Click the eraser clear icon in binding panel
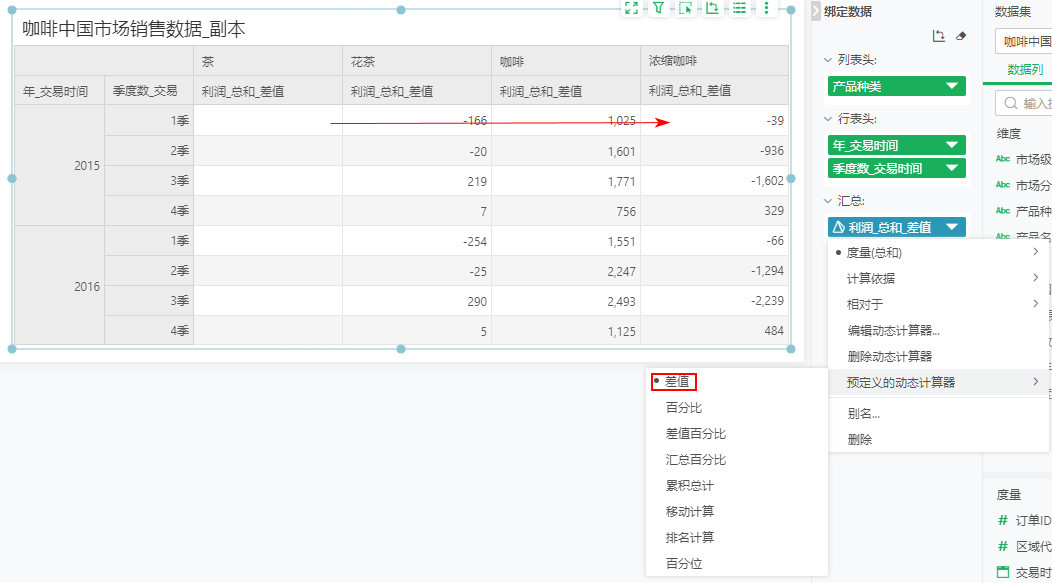 tap(961, 36)
